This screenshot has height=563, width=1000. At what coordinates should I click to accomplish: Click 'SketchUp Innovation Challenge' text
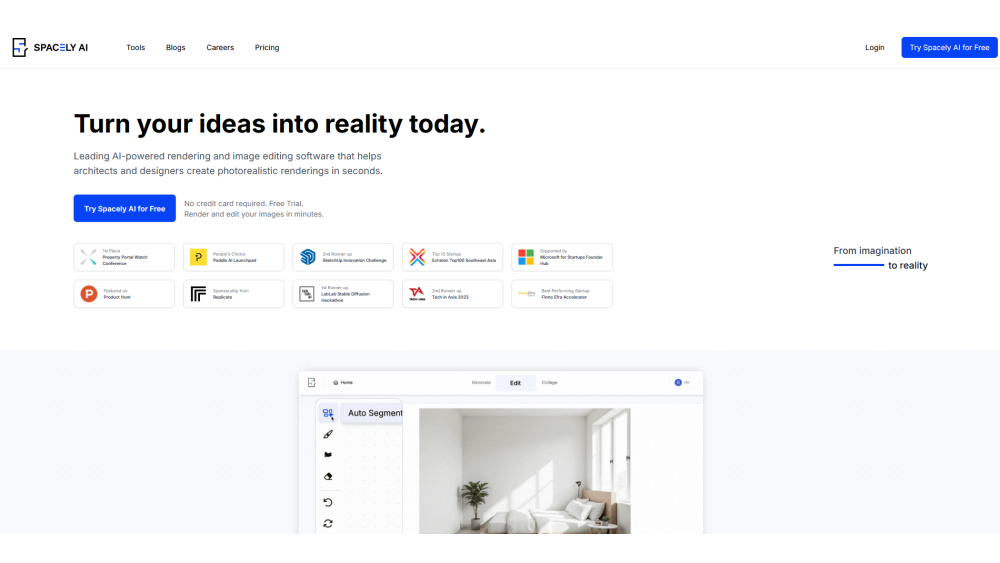pyautogui.click(x=355, y=260)
